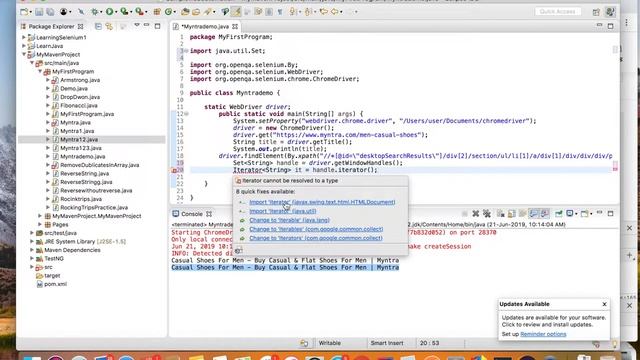Click the Previous Annotation icon
Screen dimensions: 640x360
click(x=308, y=12)
